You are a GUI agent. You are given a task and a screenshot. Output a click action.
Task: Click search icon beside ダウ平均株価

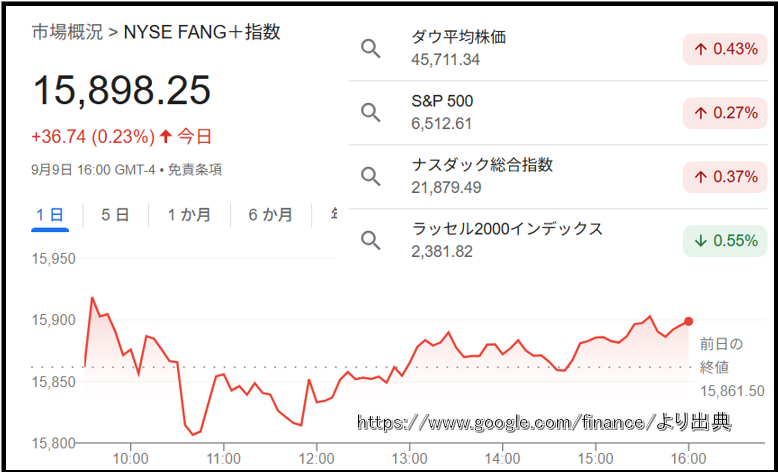(371, 49)
